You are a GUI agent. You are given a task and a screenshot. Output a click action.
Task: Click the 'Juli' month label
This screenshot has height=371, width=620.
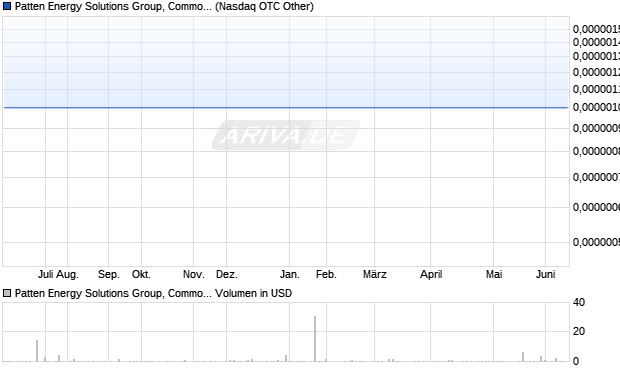coord(45,274)
